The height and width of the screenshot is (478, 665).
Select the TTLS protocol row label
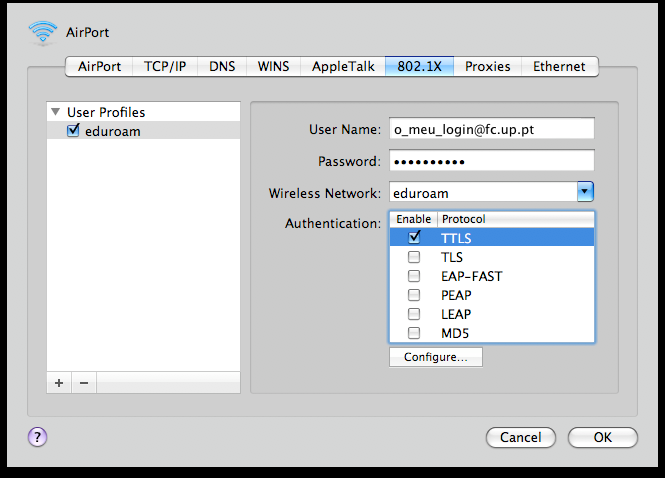[x=456, y=238]
